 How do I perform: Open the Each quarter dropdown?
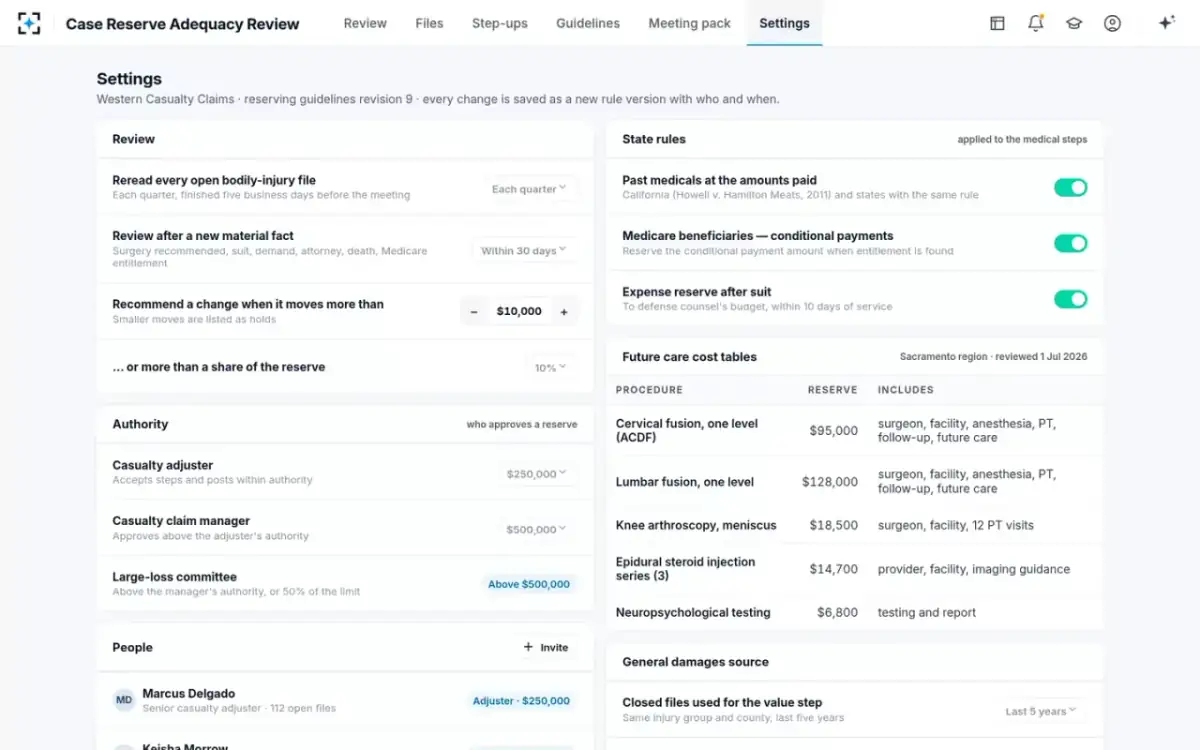(x=529, y=189)
